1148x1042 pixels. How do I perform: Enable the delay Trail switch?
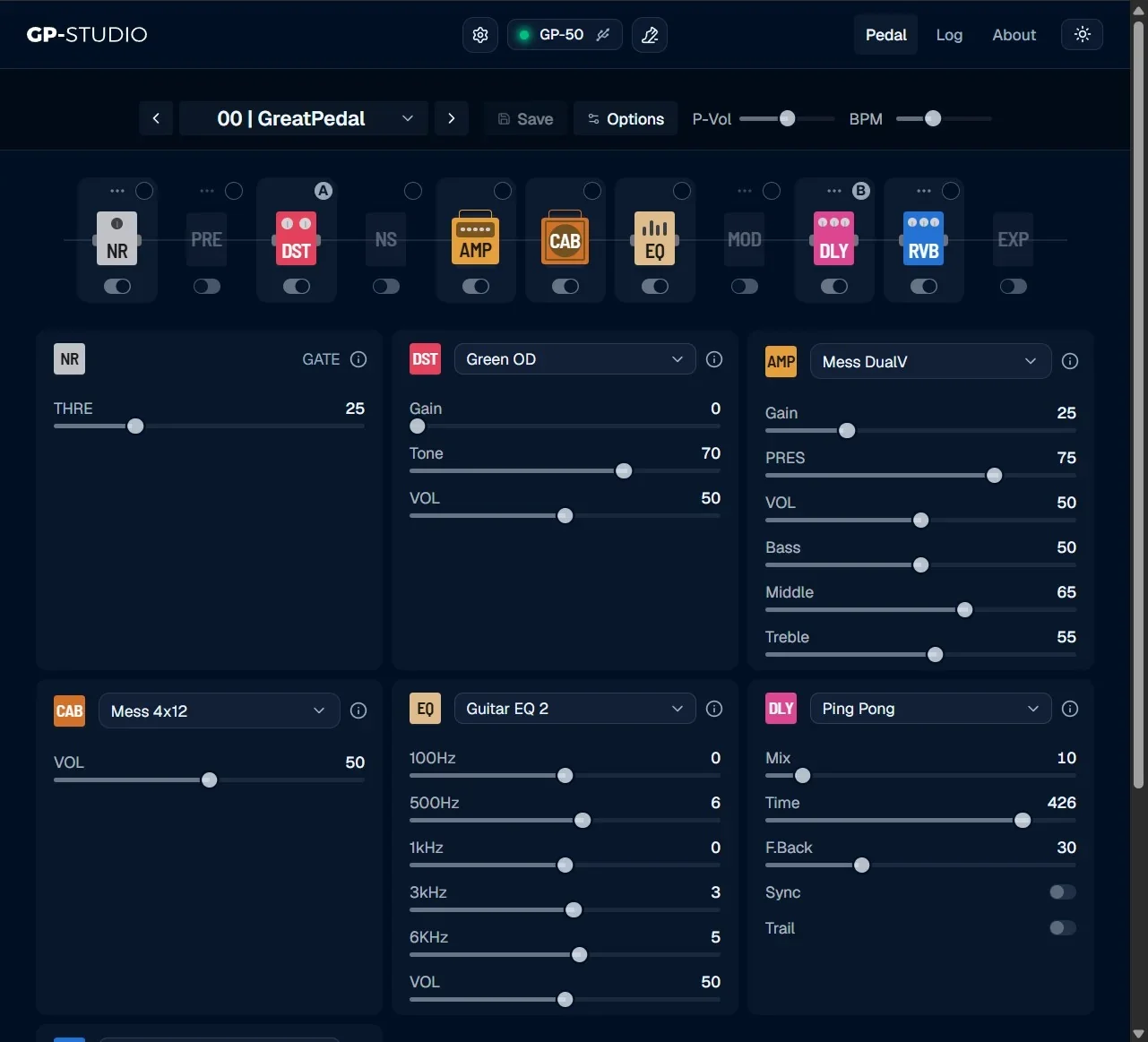click(1063, 928)
